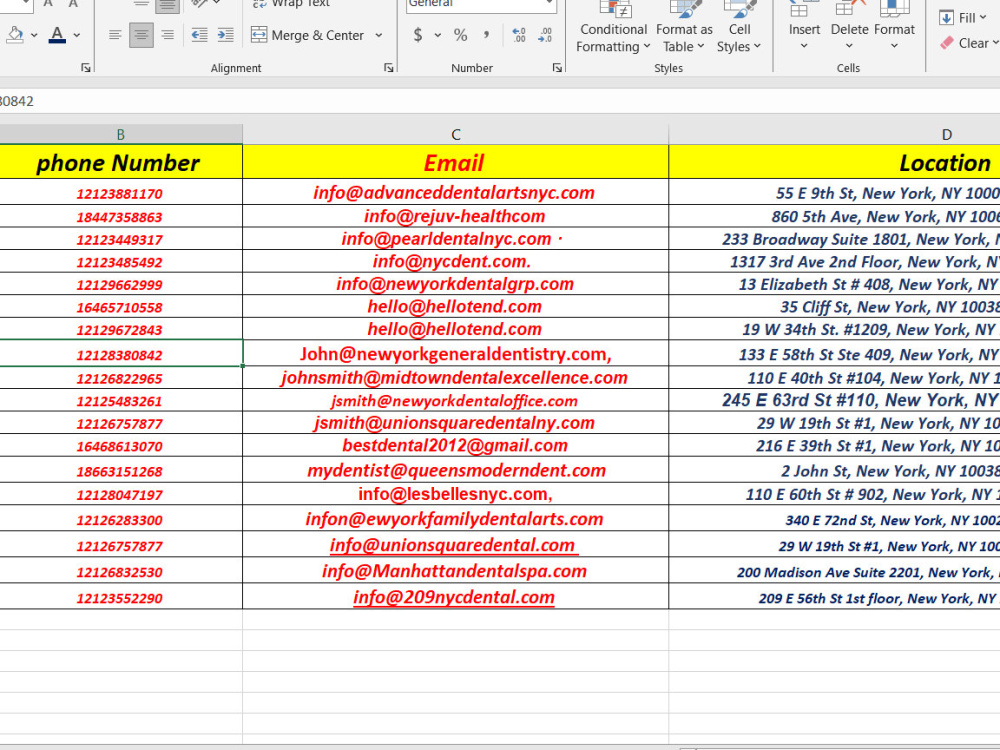Select phone cell 12123552290
Image resolution: width=1000 pixels, height=750 pixels.
coord(121,598)
